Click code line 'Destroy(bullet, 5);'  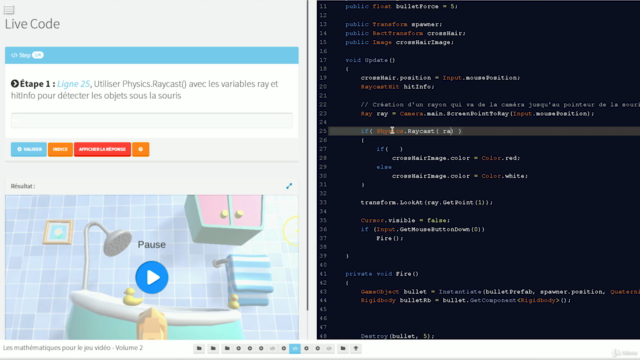[397, 336]
